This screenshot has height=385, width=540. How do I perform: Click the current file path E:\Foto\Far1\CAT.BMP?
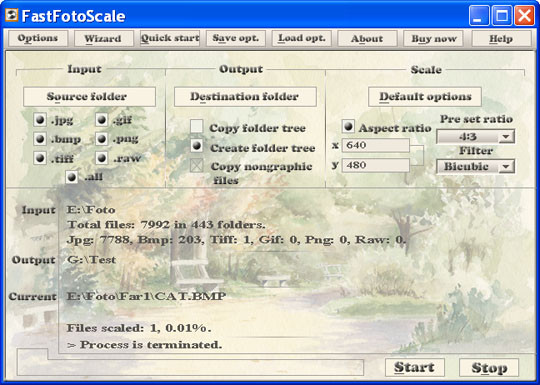(x=146, y=296)
